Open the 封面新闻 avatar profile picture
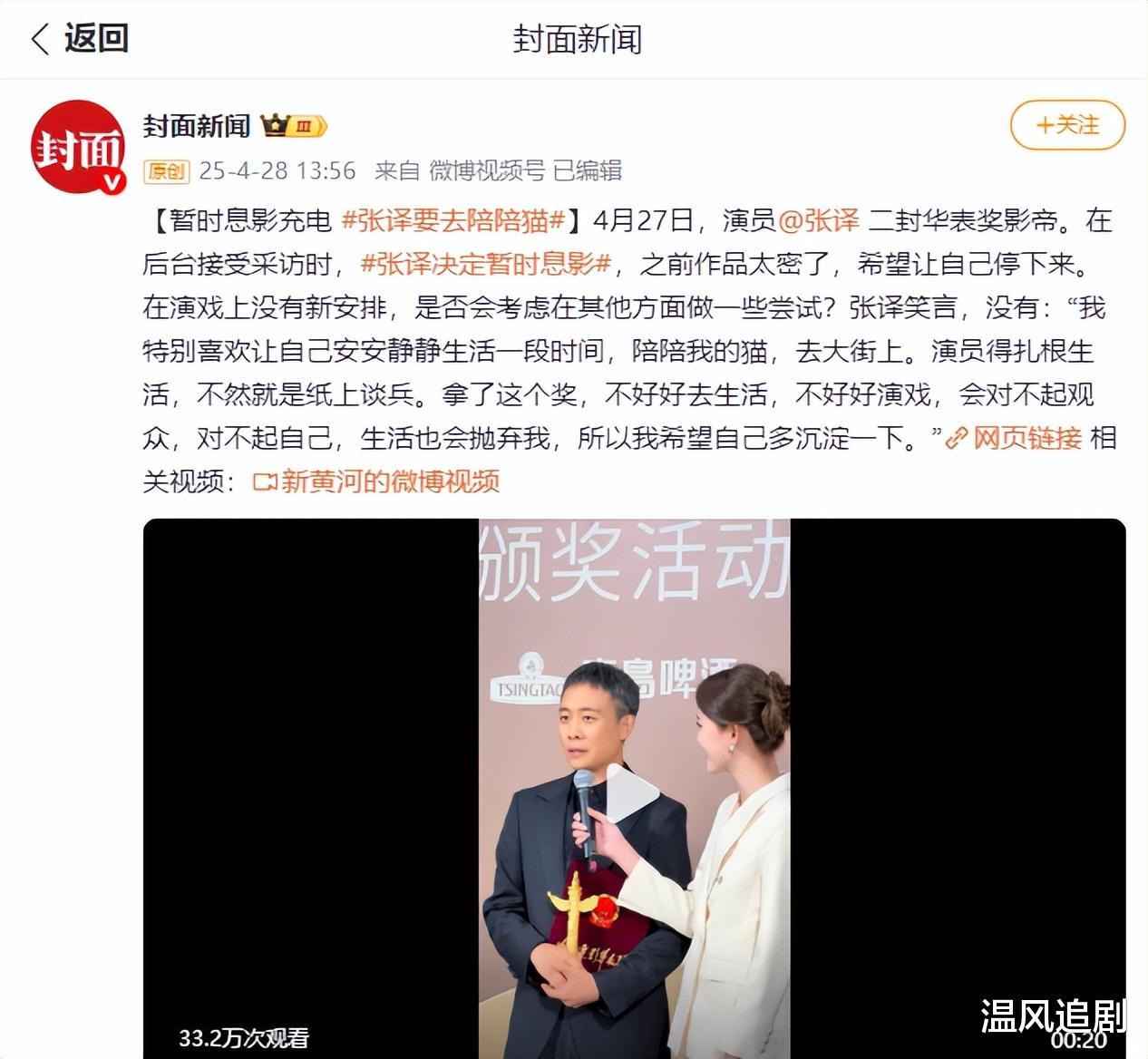Image resolution: width=1148 pixels, height=1059 pixels. coord(78,147)
